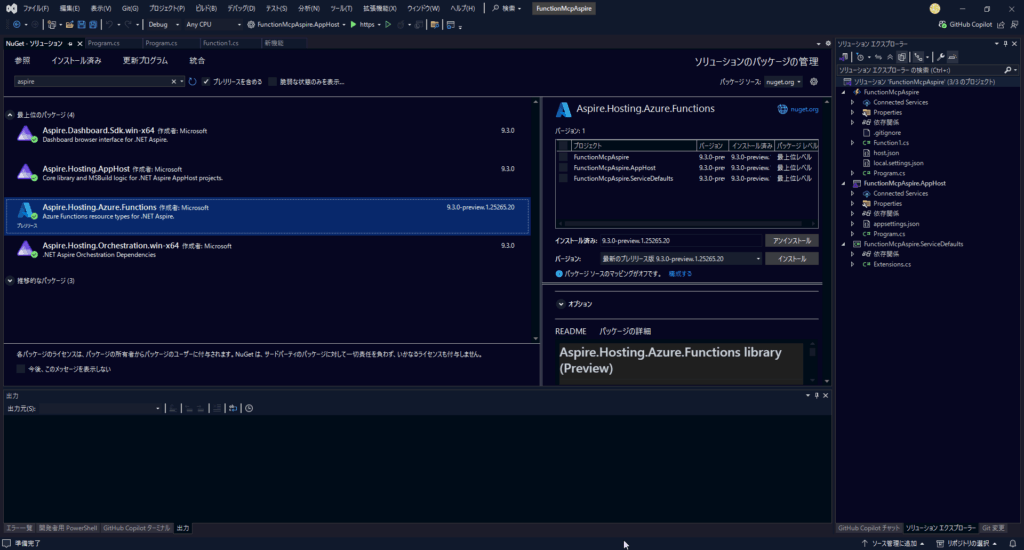Open the nuget.org link in package details
Image resolution: width=1024 pixels, height=550 pixels.
[x=804, y=109]
